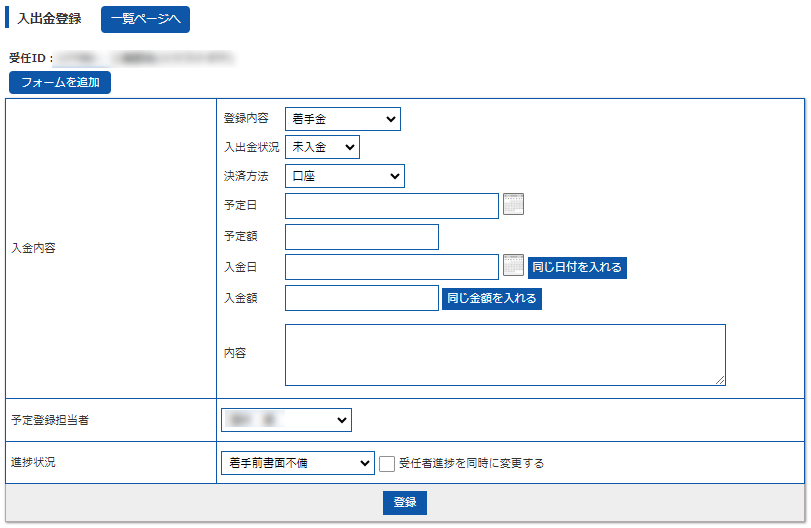Click inside the 内容 text area
The width and height of the screenshot is (811, 528).
[504, 354]
